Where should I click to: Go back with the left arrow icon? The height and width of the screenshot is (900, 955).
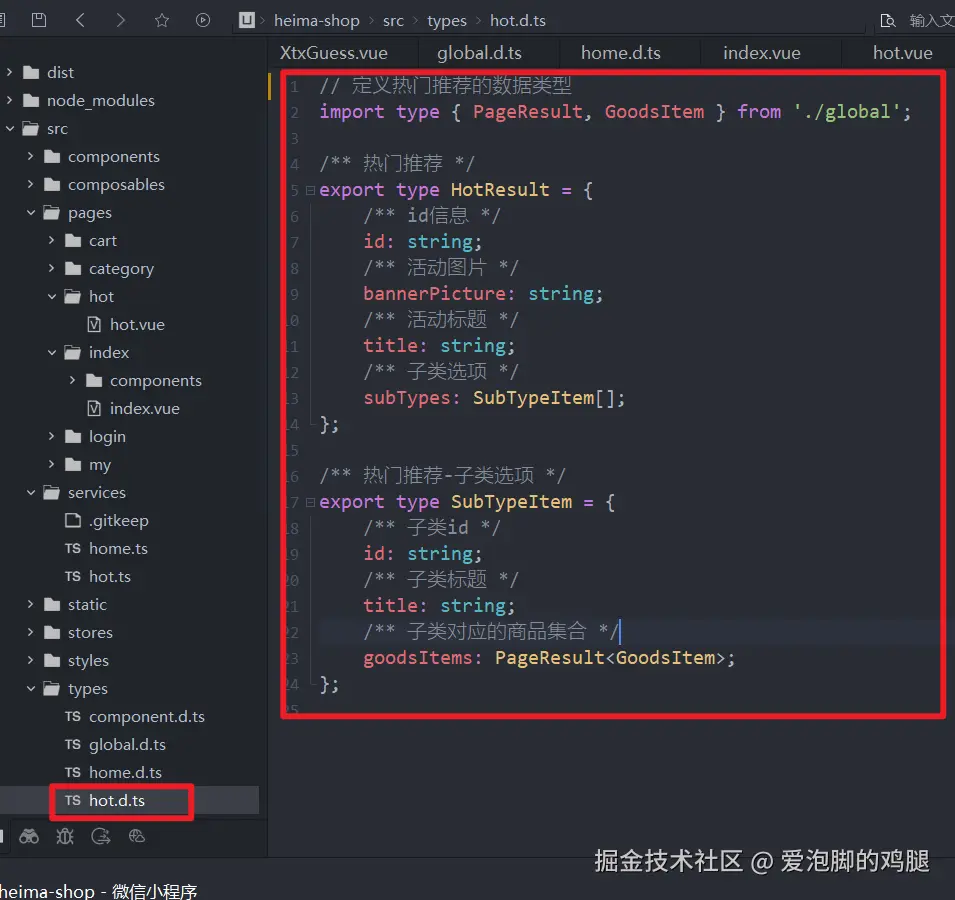coord(80,20)
